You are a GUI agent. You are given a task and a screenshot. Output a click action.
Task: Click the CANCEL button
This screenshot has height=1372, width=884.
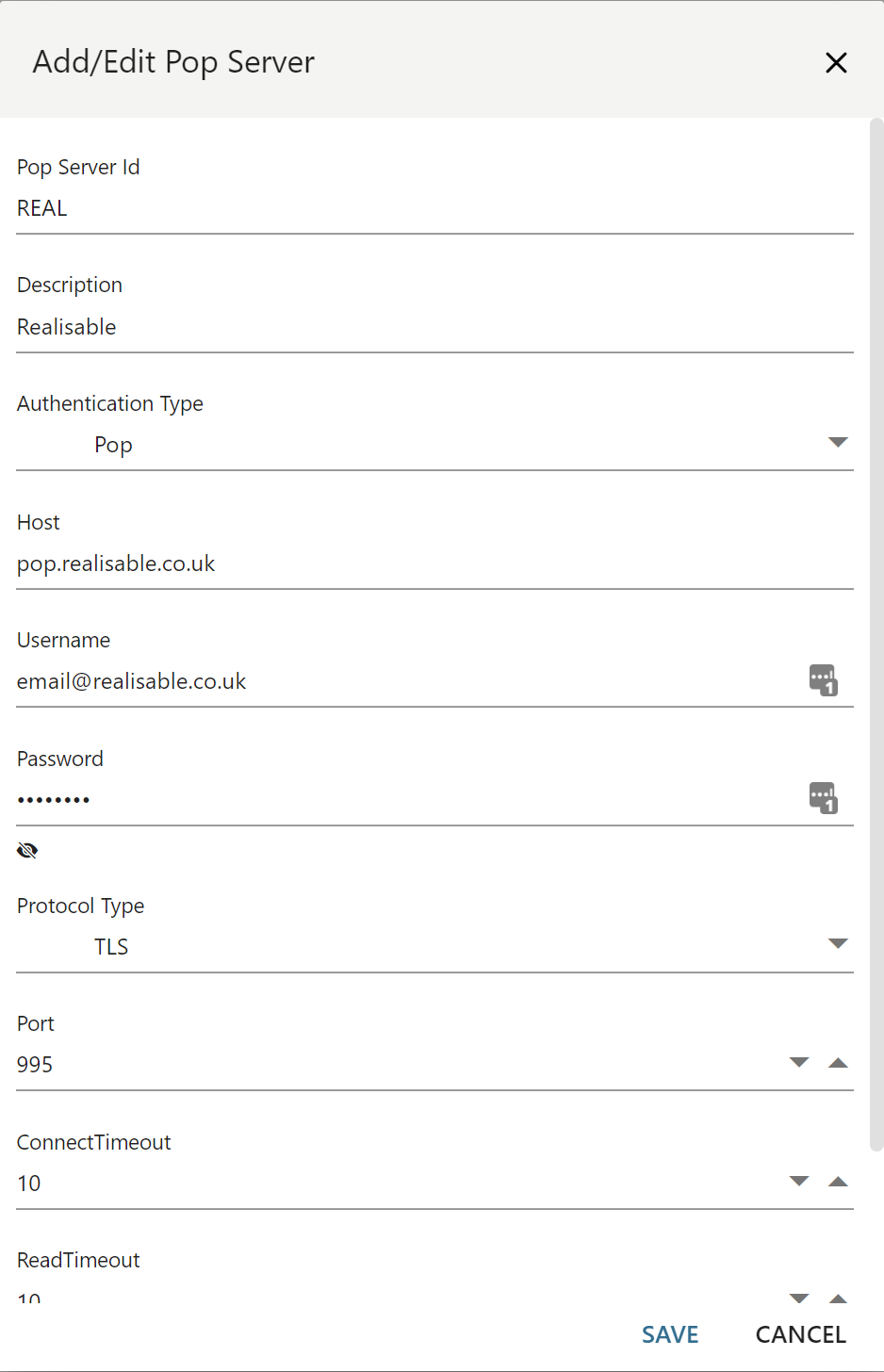point(800,1334)
